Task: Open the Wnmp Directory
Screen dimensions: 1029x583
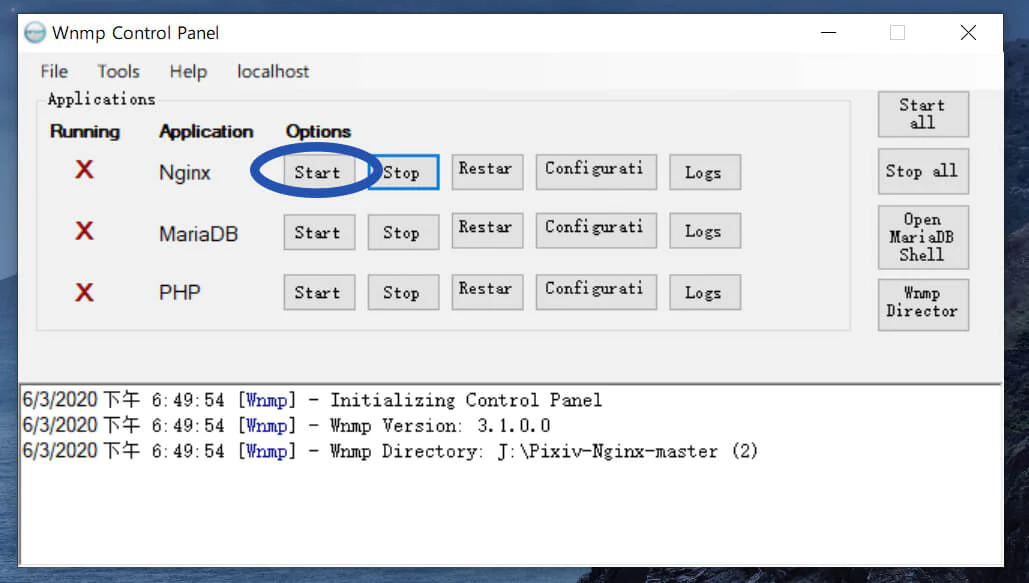Action: click(x=922, y=303)
